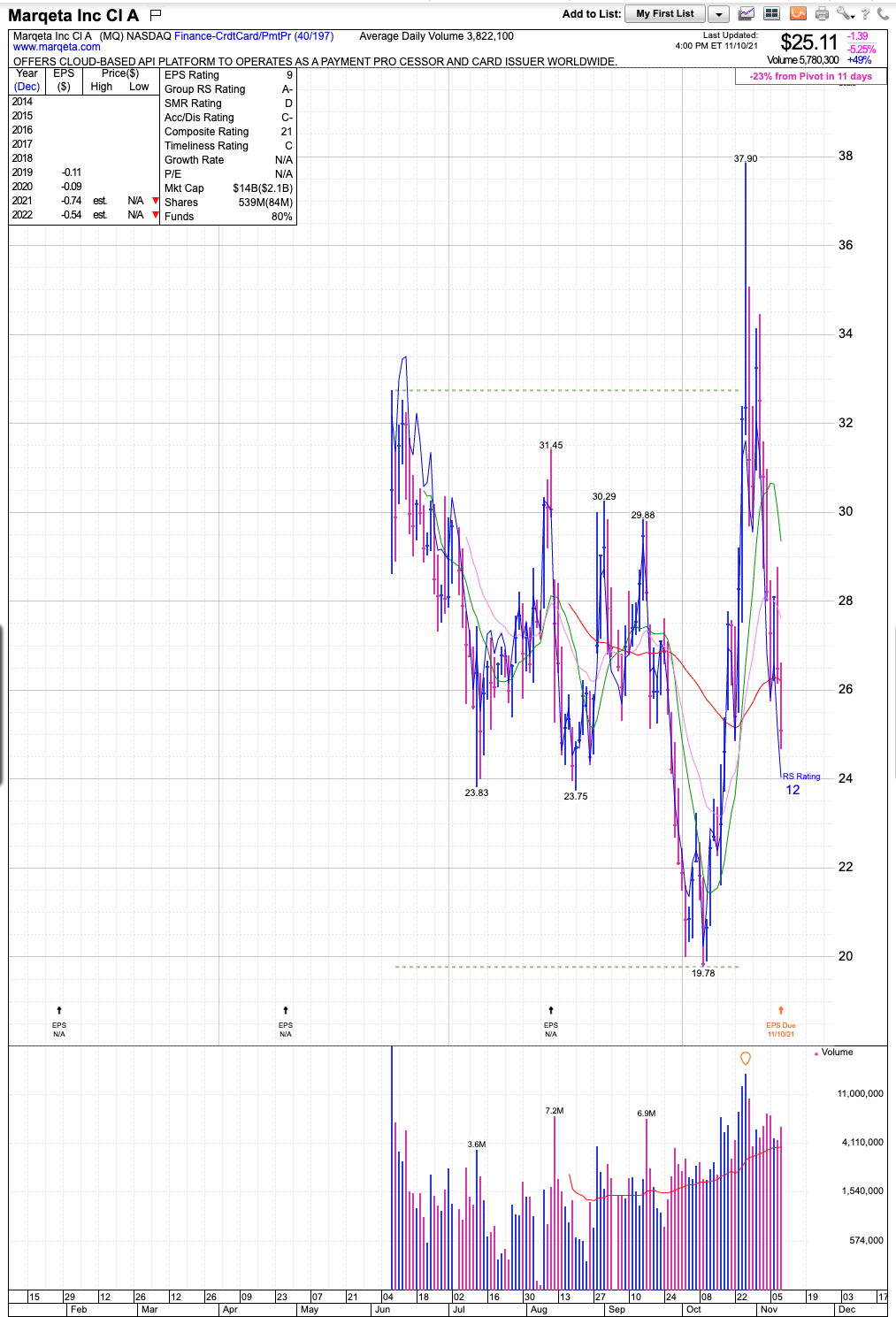
Task: Click the Average Daily Volume 3,822,100 text
Action: (x=436, y=36)
